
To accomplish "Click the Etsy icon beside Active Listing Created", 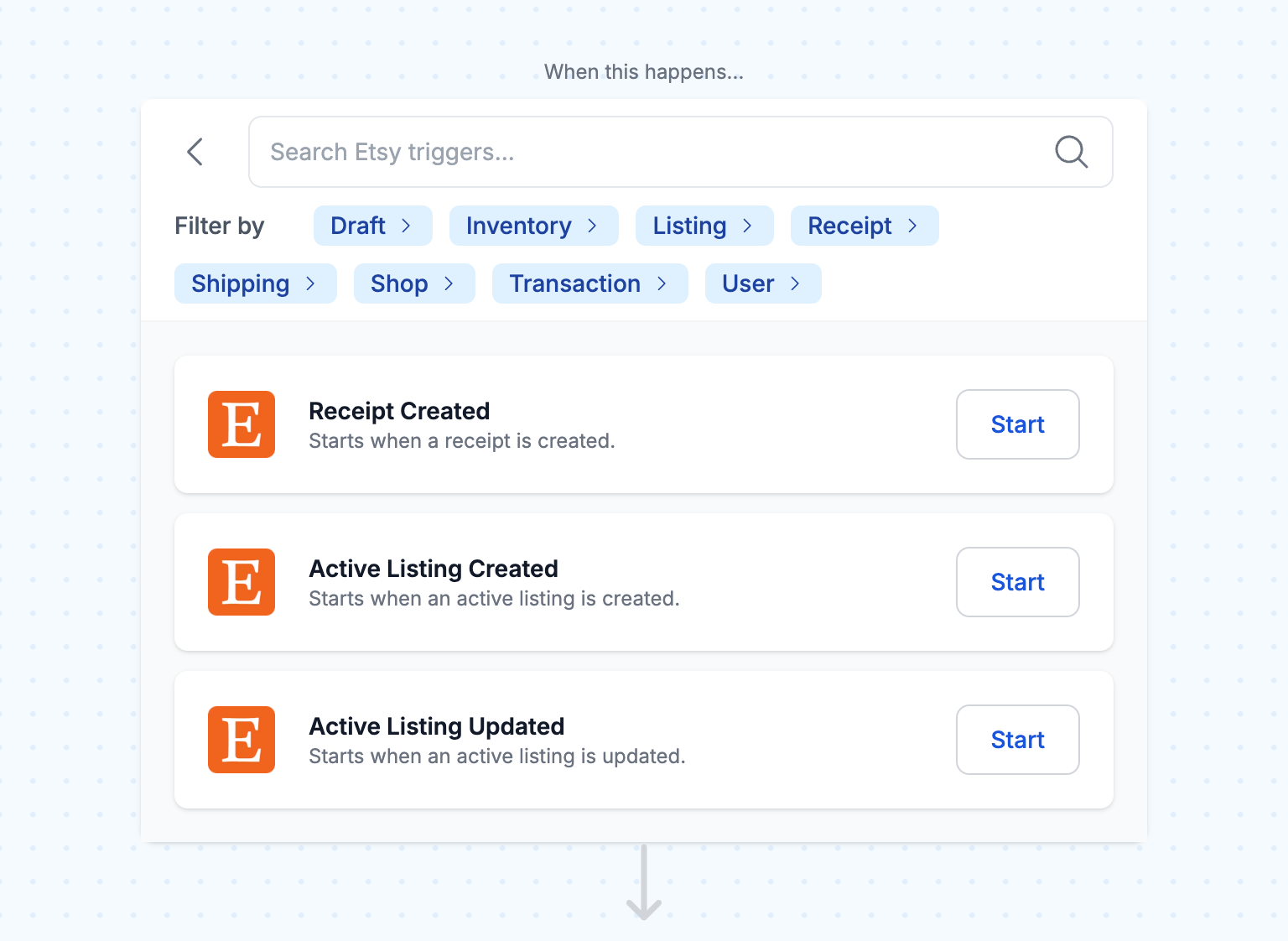I will [241, 582].
